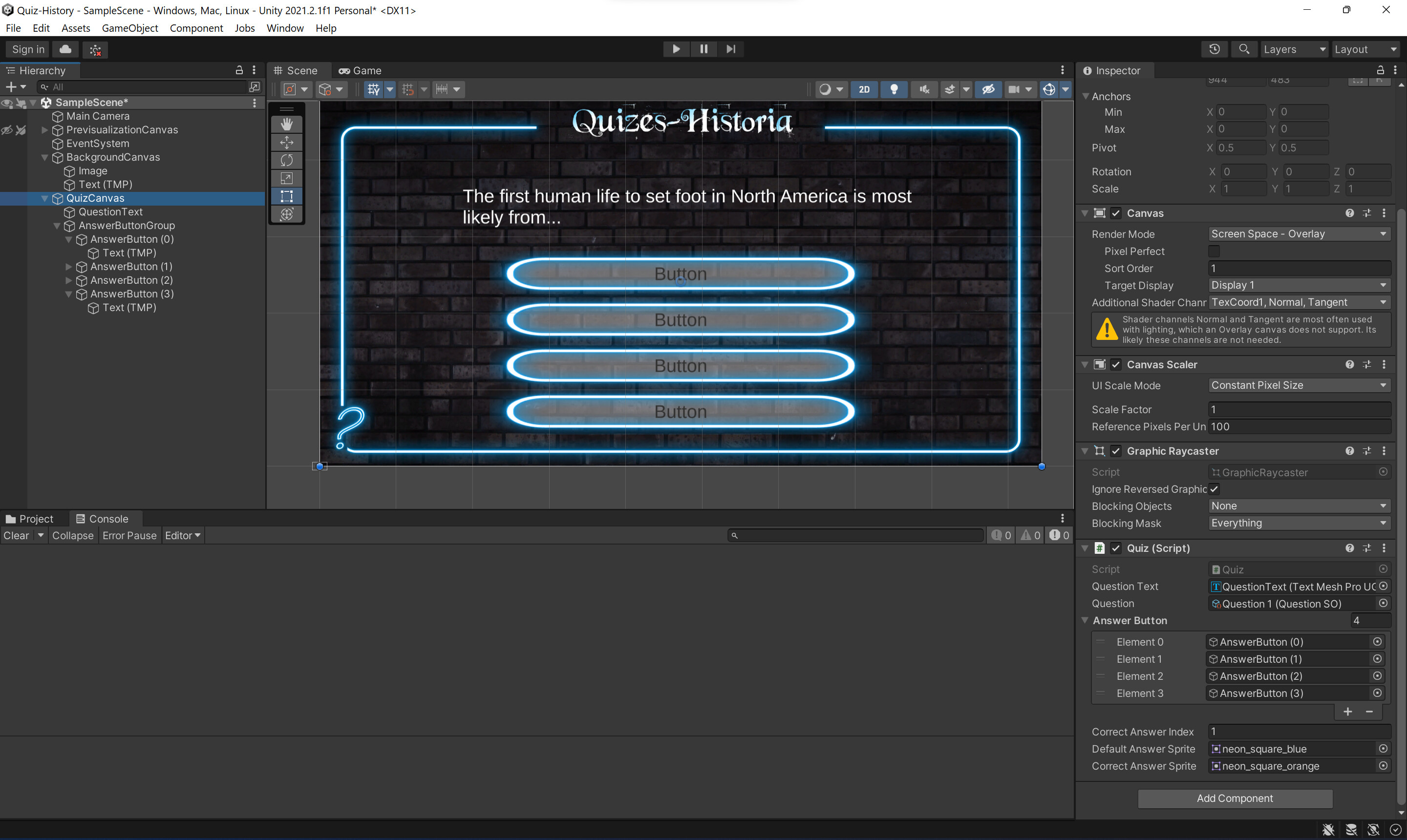Open Unity cloud services icon
The image size is (1407, 840).
pos(65,49)
